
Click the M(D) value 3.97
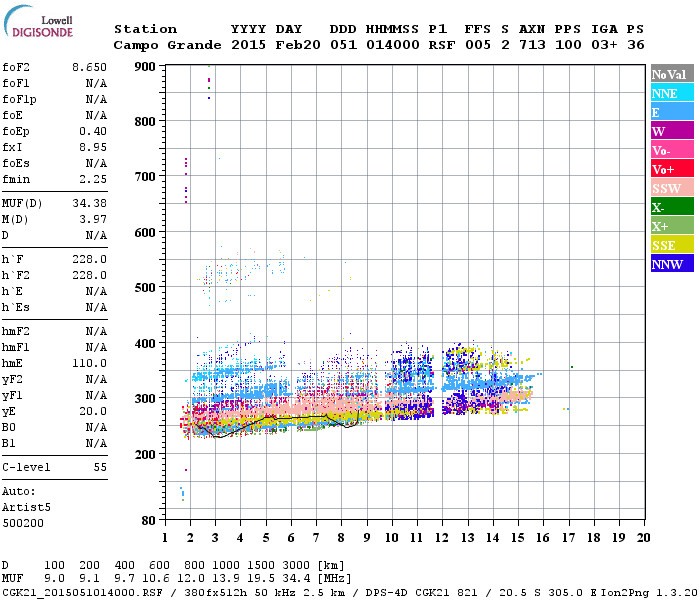click(93, 219)
